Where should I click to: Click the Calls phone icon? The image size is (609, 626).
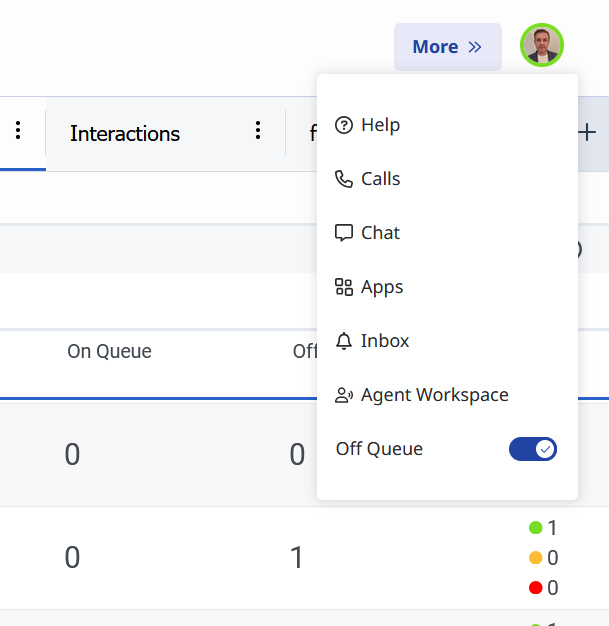344,179
